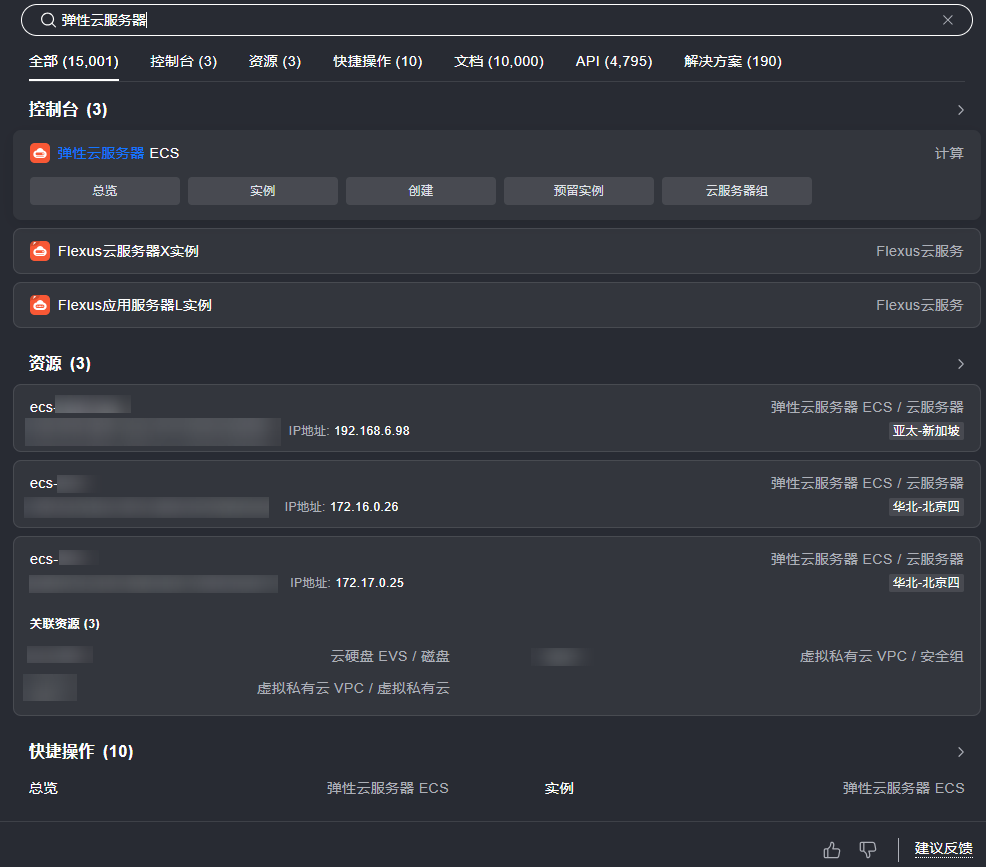Open the 弹性云服务器 ECS console link
The width and height of the screenshot is (986, 867).
tap(118, 153)
